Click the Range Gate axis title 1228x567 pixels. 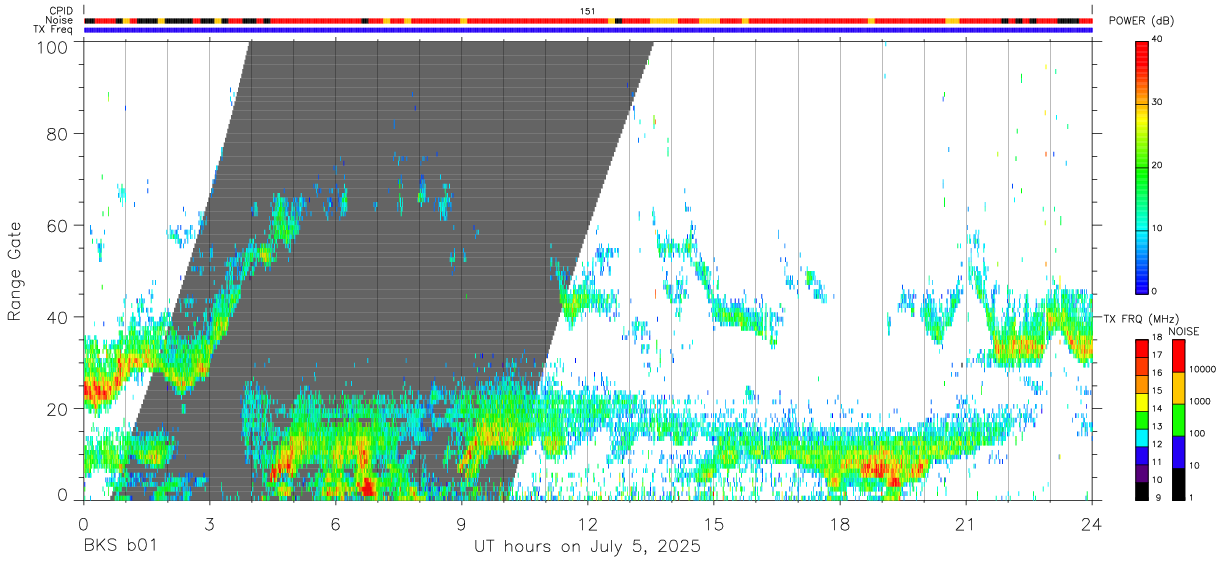[16, 269]
